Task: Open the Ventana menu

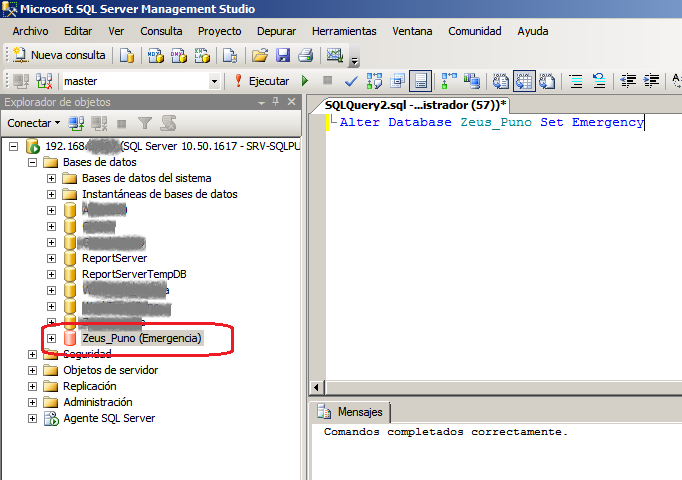Action: pyautogui.click(x=412, y=31)
